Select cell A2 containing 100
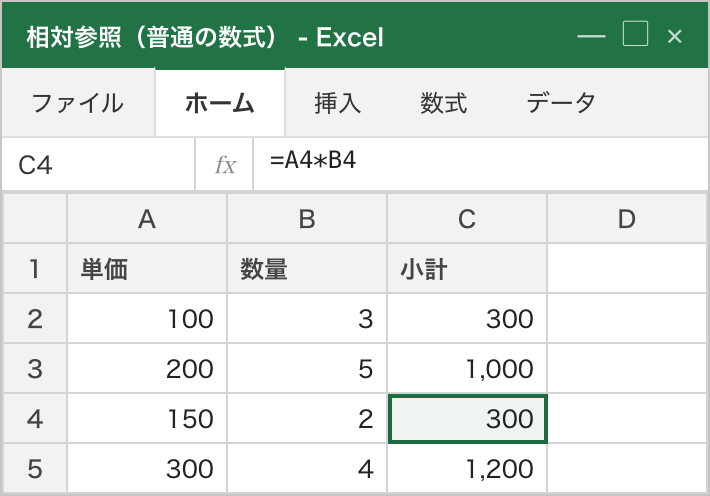This screenshot has height=496, width=710. pos(147,318)
